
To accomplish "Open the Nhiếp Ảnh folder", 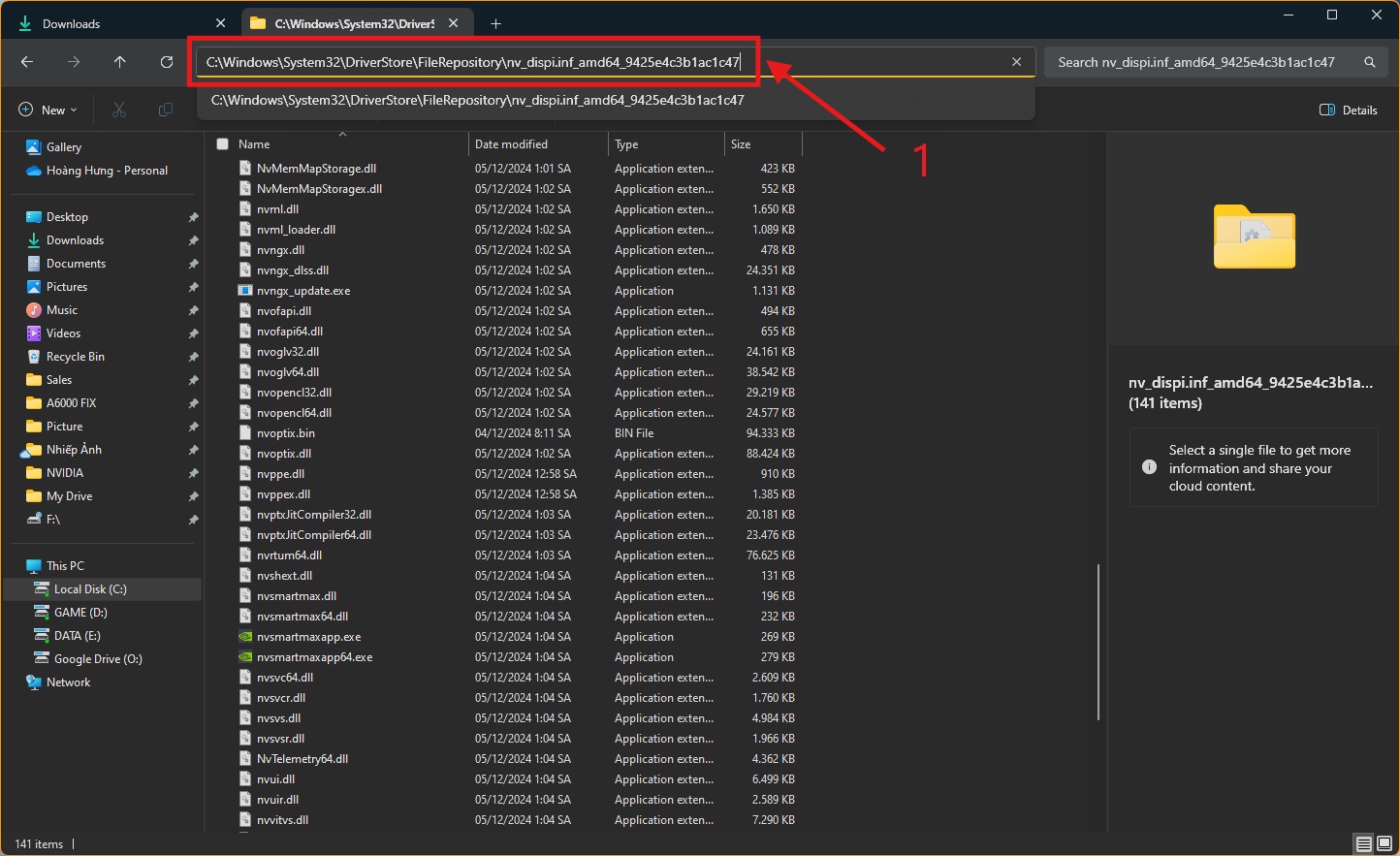I will pyautogui.click(x=74, y=450).
